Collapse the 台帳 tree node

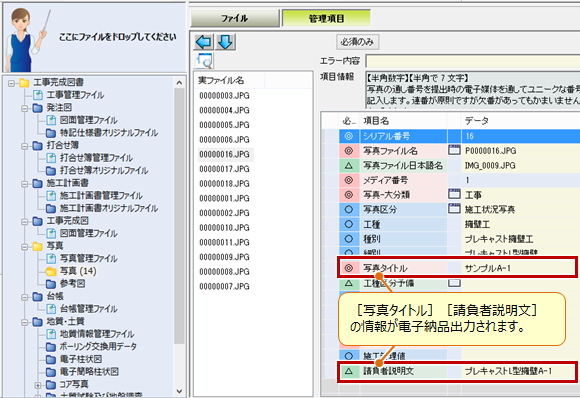coord(25,297)
